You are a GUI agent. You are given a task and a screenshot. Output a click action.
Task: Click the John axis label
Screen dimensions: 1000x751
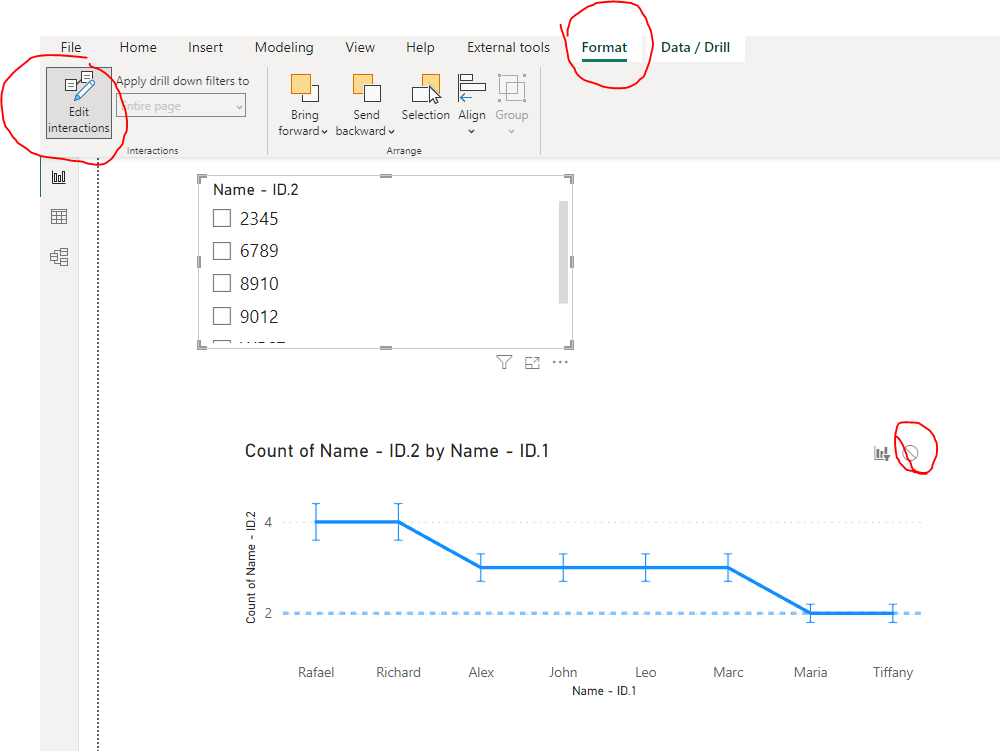(563, 672)
